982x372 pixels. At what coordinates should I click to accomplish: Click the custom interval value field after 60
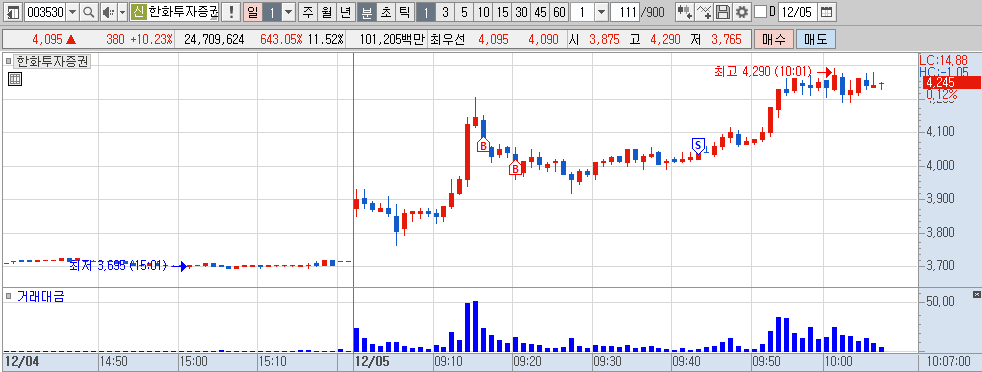coord(582,12)
